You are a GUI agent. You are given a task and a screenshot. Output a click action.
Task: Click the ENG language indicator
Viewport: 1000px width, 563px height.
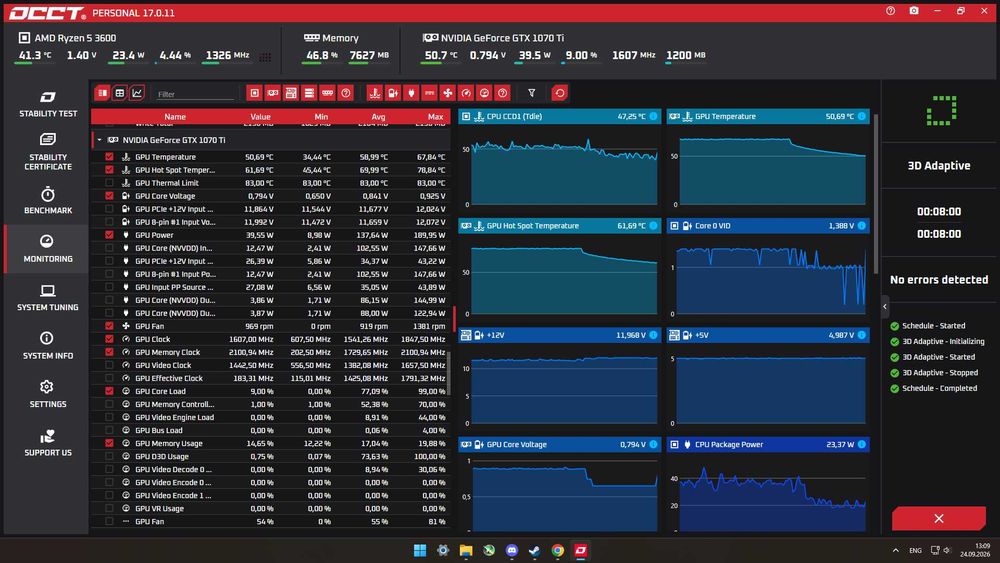915,550
